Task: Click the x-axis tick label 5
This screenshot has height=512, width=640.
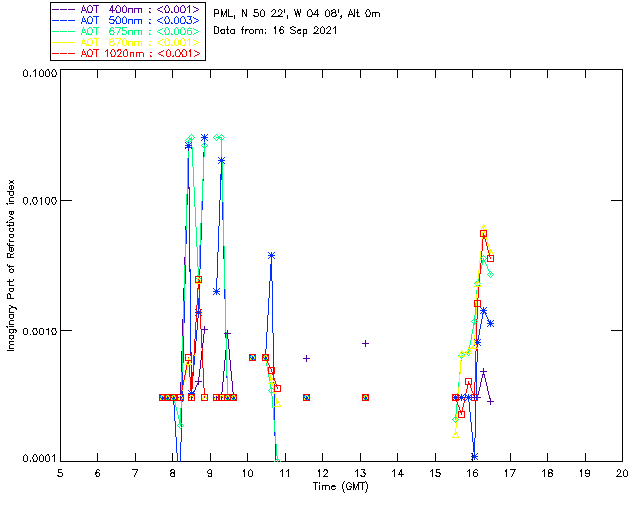Action: (60, 473)
